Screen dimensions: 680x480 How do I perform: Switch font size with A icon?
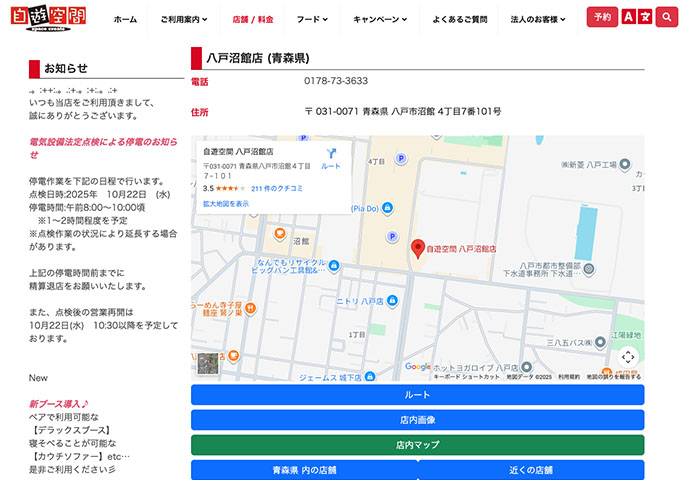628,17
